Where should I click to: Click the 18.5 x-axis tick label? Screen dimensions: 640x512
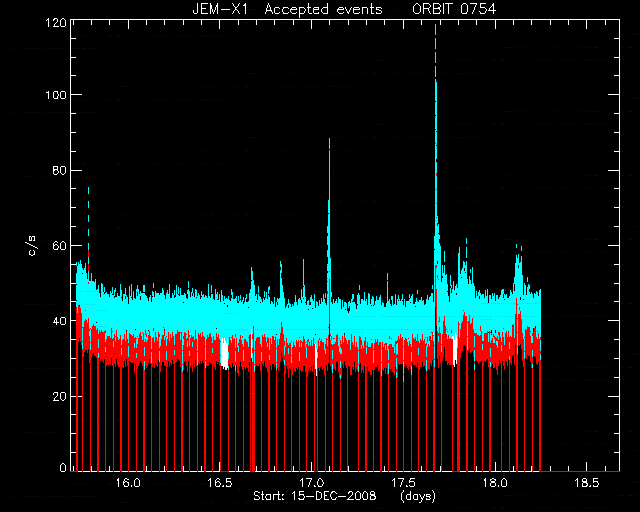click(587, 483)
